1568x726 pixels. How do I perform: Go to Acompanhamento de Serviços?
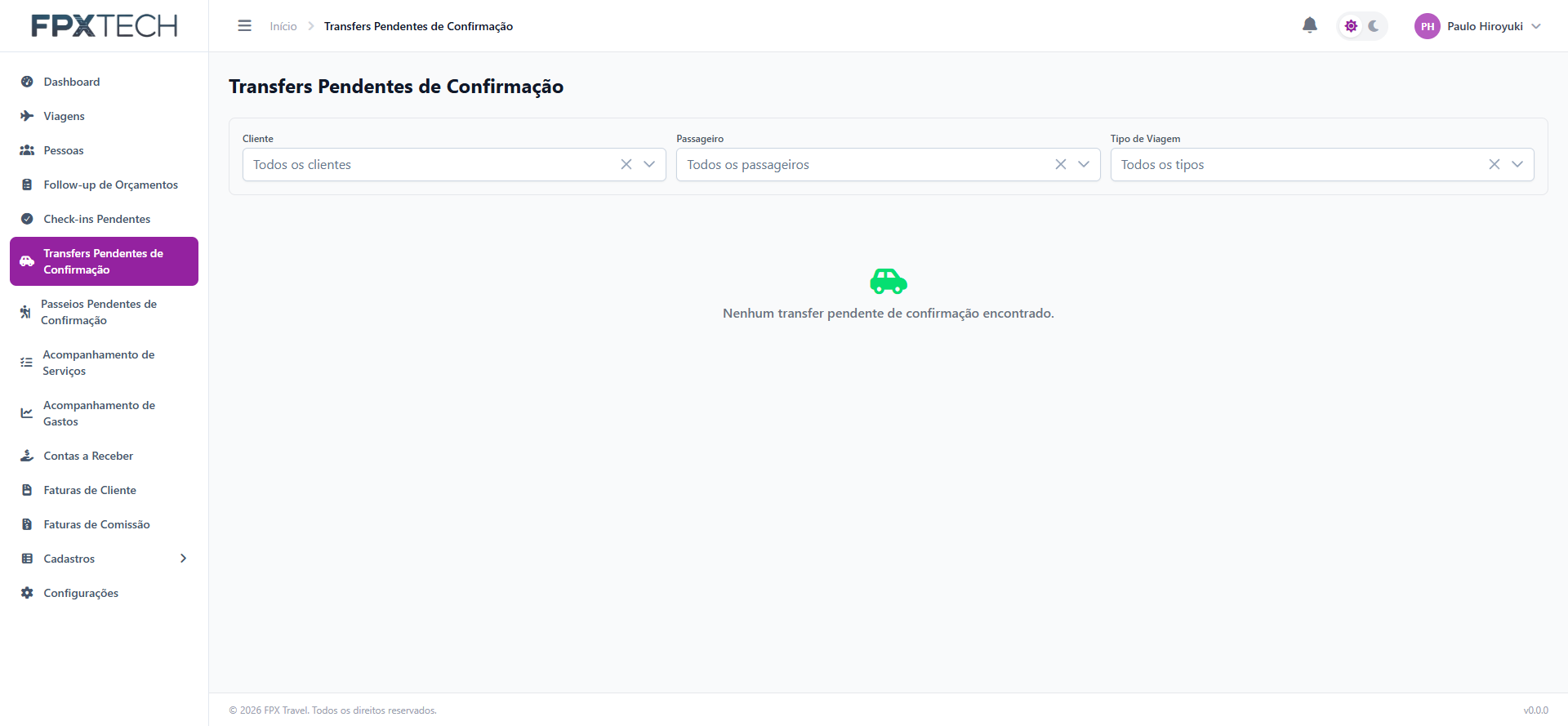(104, 363)
